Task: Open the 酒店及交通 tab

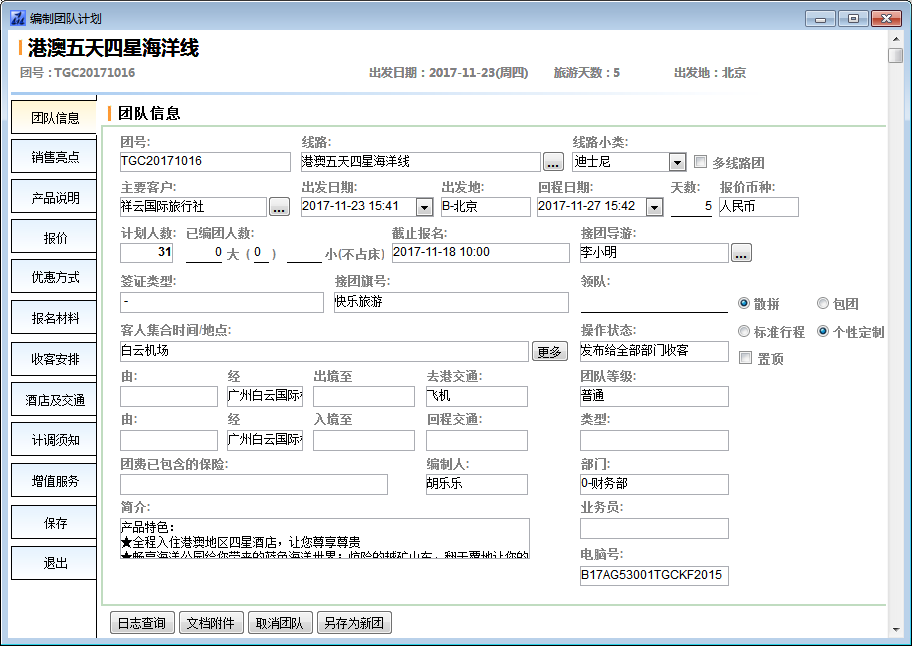Action: click(x=54, y=400)
